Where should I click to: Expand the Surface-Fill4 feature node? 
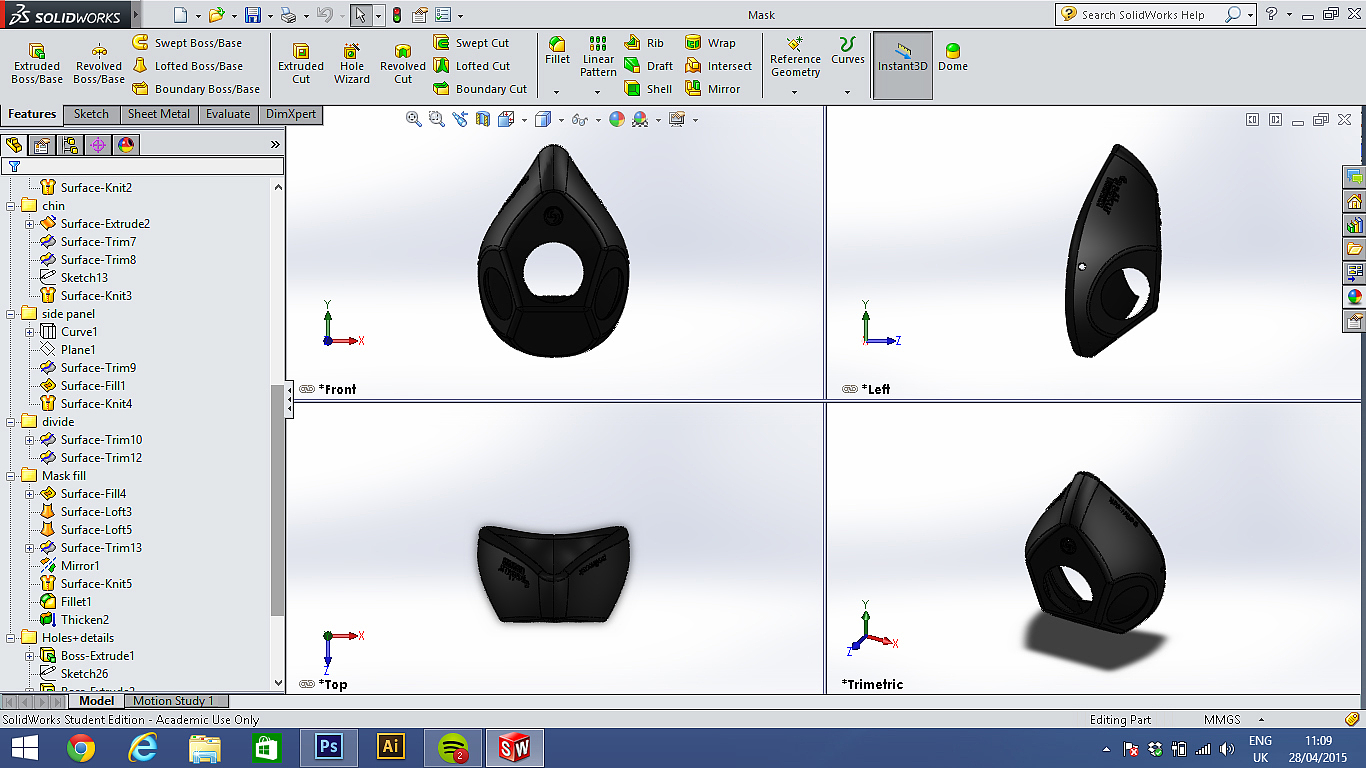coord(30,494)
